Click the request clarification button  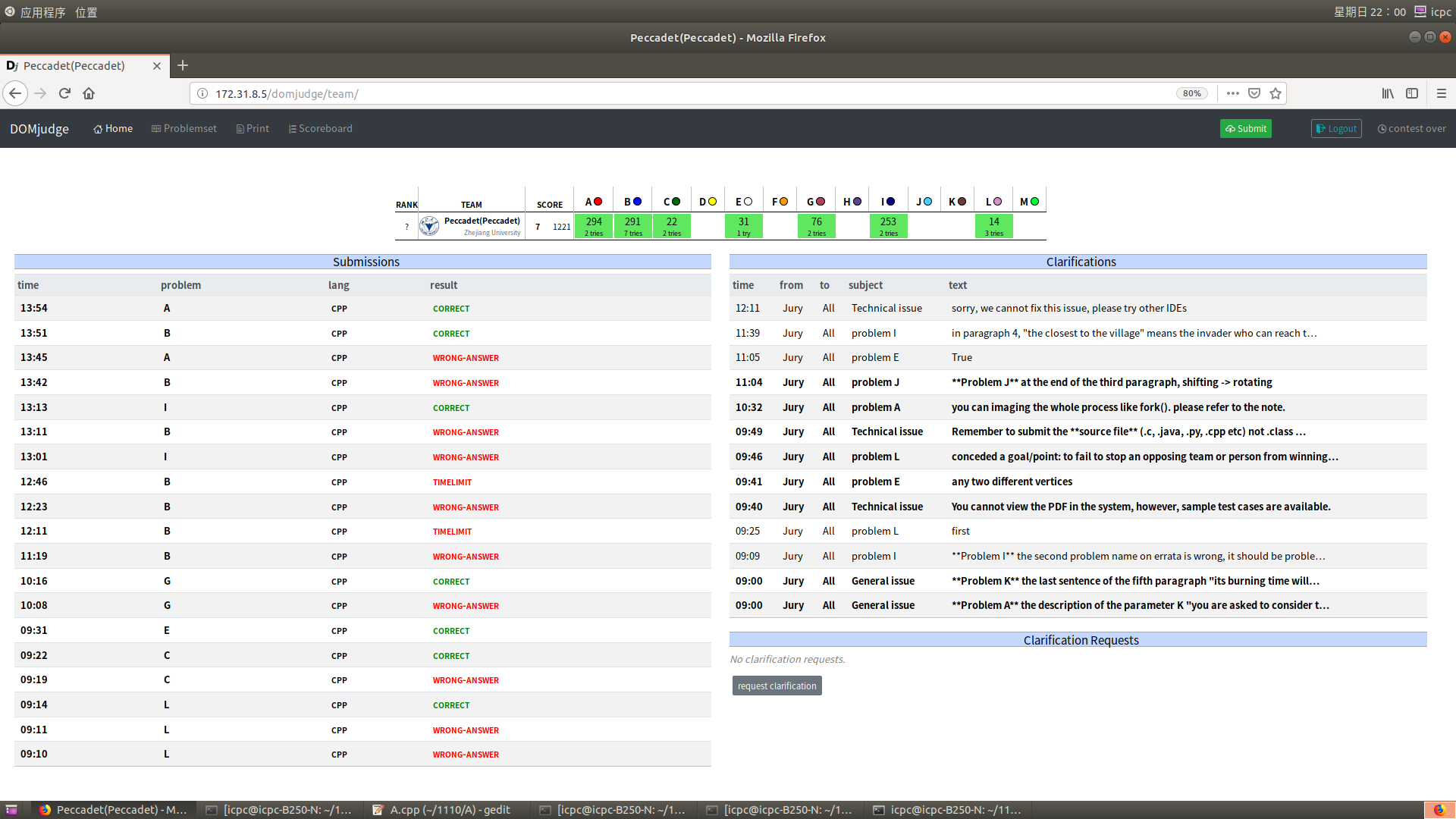pyautogui.click(x=777, y=686)
